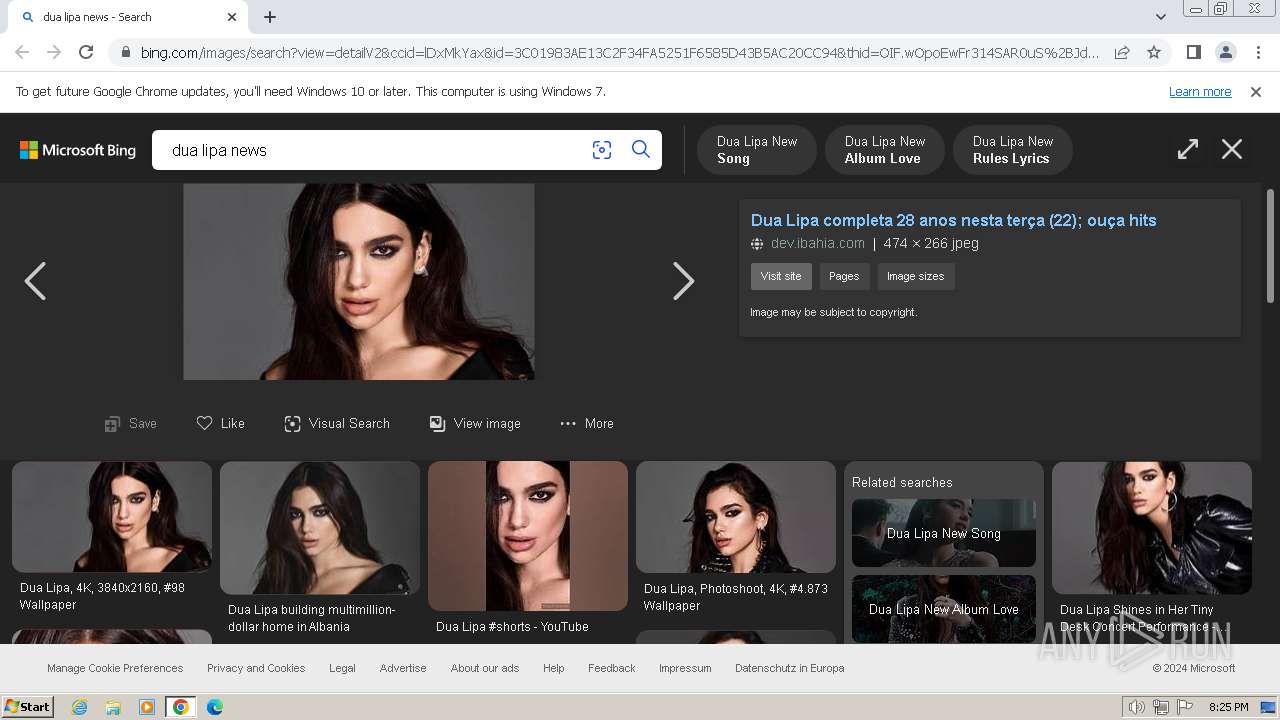Viewport: 1280px width, 720px height.
Task: Select Dua Lipa New Song suggestion chip
Action: pos(757,150)
